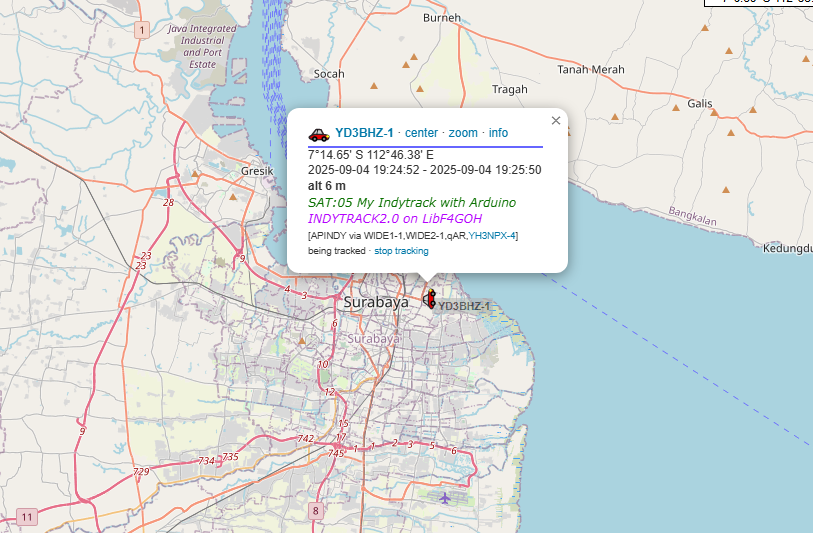The width and height of the screenshot is (813, 533).
Task: Open the YH3NPX-4 igate link
Action: [494, 235]
